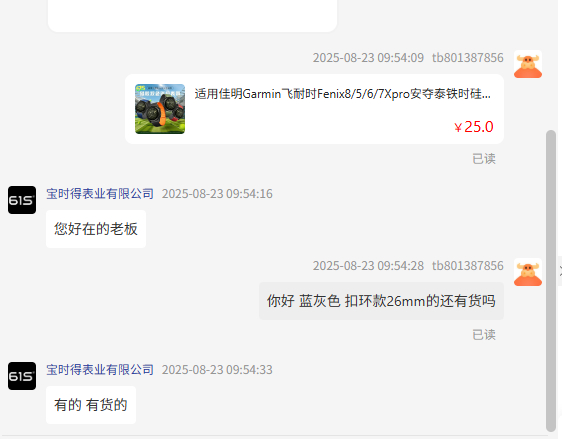
Task: Click the 09:54:33 message timestamp
Action: click(x=217, y=370)
